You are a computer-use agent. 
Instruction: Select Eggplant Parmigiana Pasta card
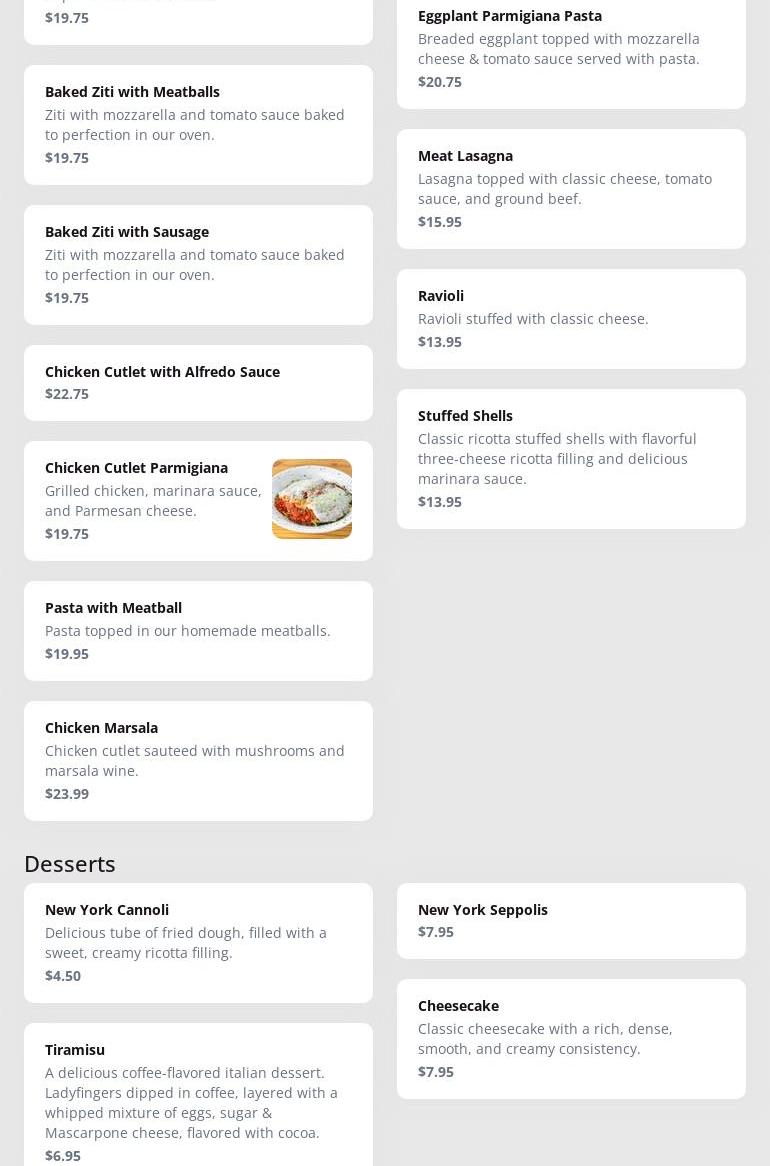571,51
